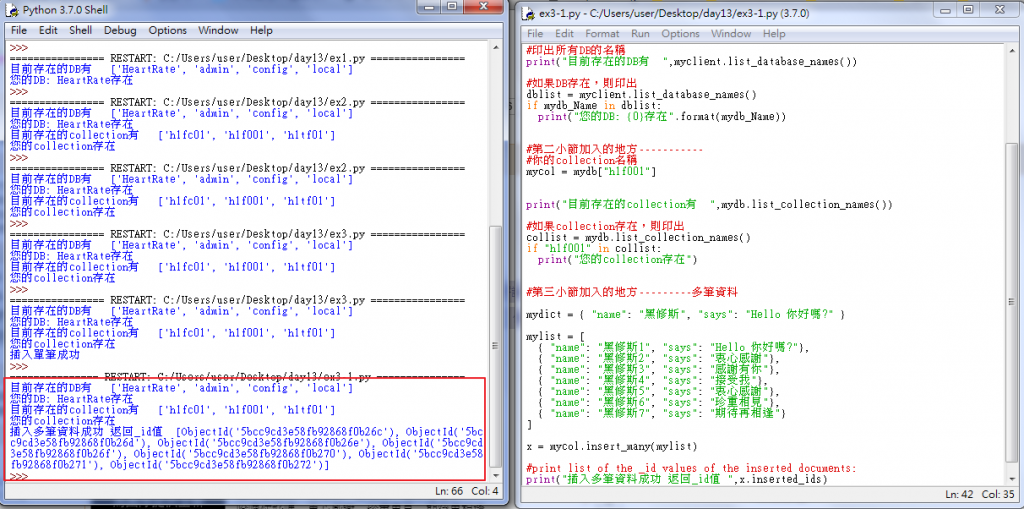The height and width of the screenshot is (509, 1024).
Task: Click 'dblist = myclient.list_database_names()' line
Action: click(641, 94)
